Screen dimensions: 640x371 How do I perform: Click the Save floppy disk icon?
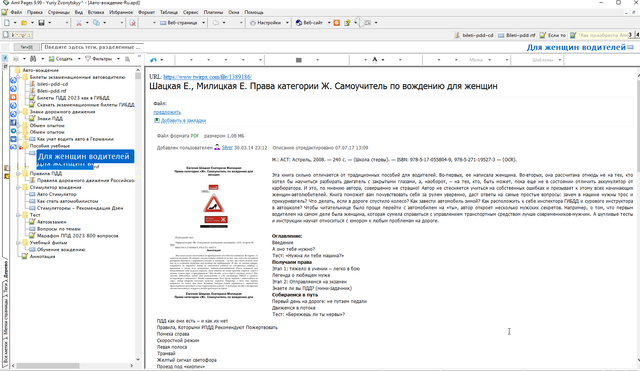[41, 23]
